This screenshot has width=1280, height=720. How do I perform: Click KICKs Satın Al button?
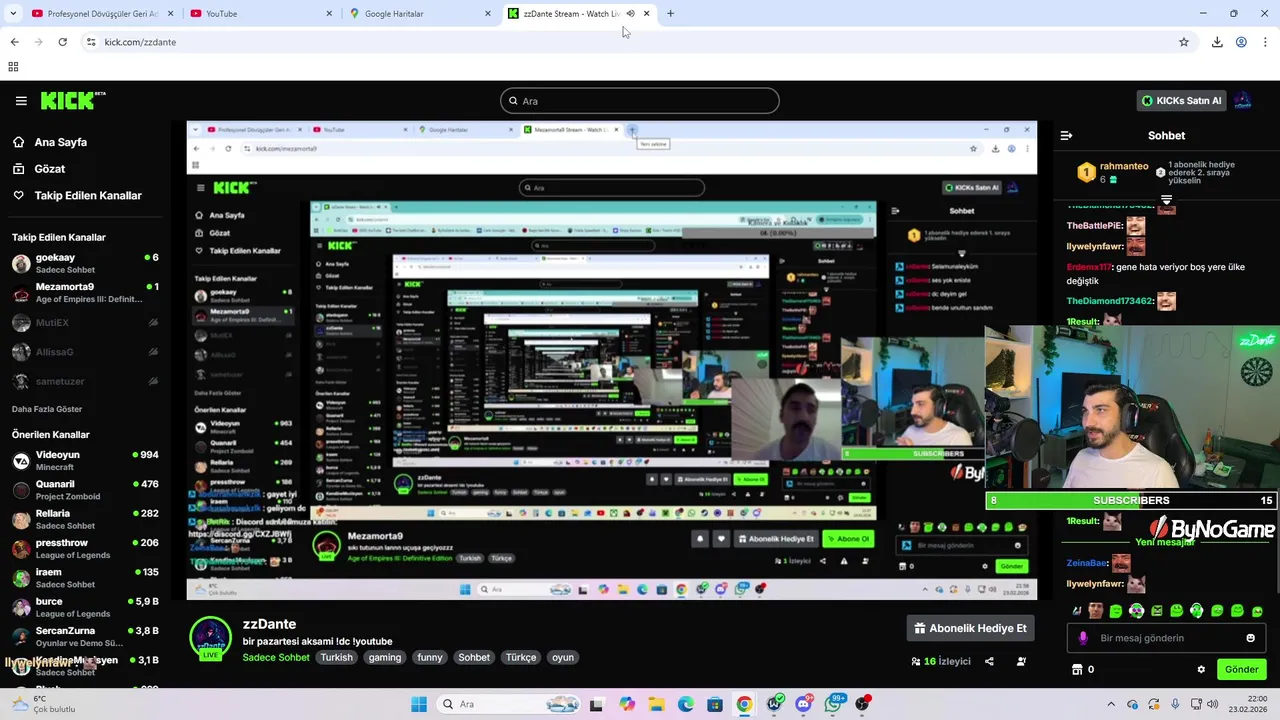1182,101
